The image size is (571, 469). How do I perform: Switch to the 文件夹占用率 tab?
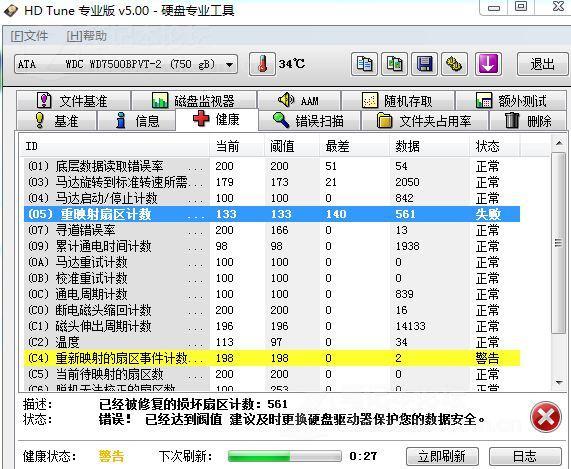coord(425,121)
